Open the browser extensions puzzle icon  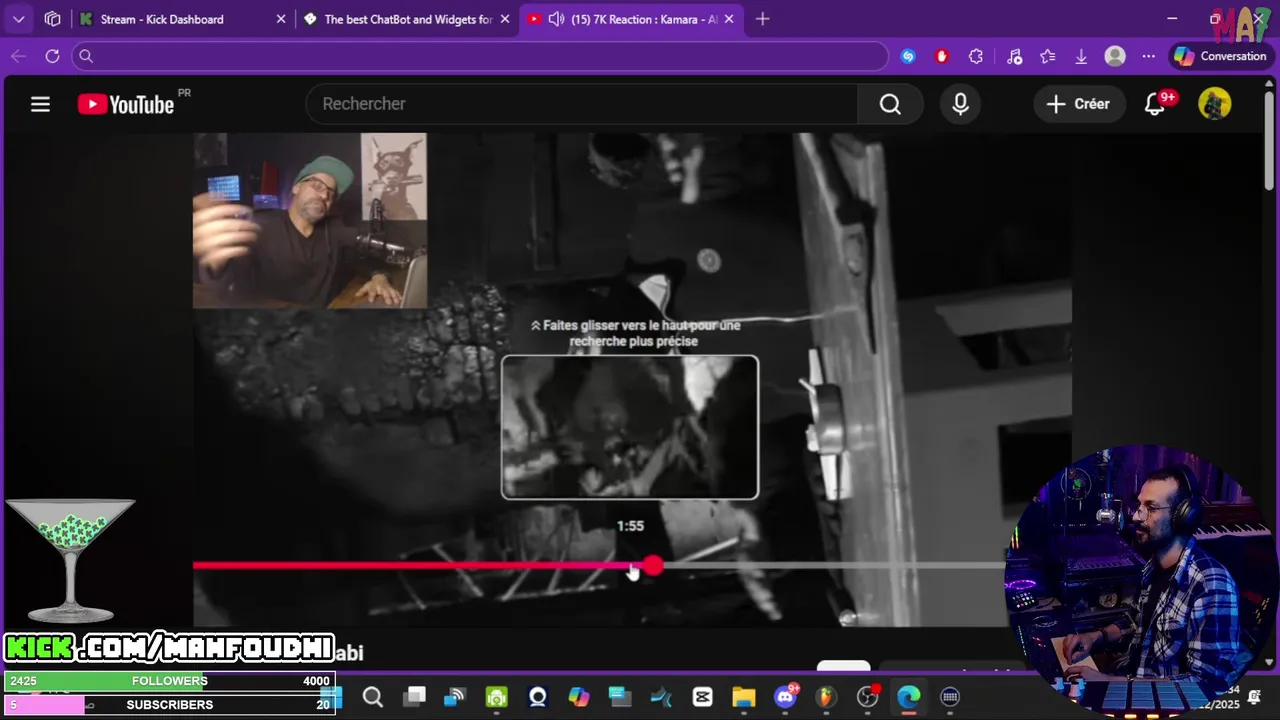coord(976,57)
